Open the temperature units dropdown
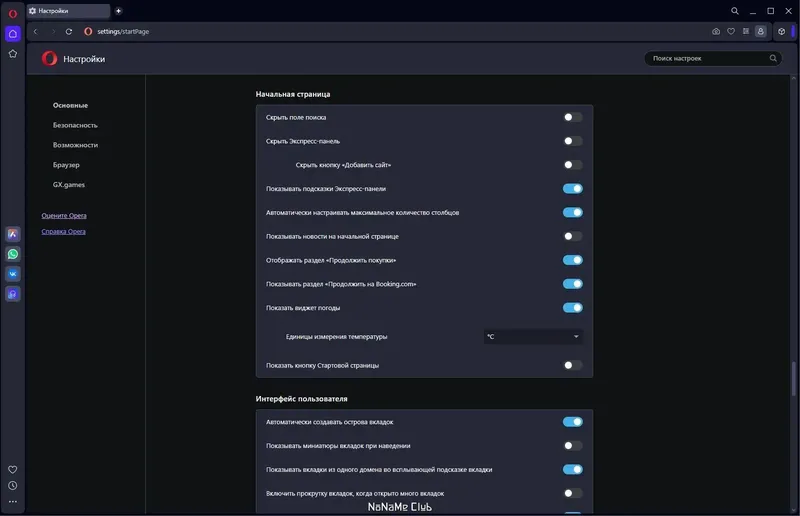 click(533, 337)
